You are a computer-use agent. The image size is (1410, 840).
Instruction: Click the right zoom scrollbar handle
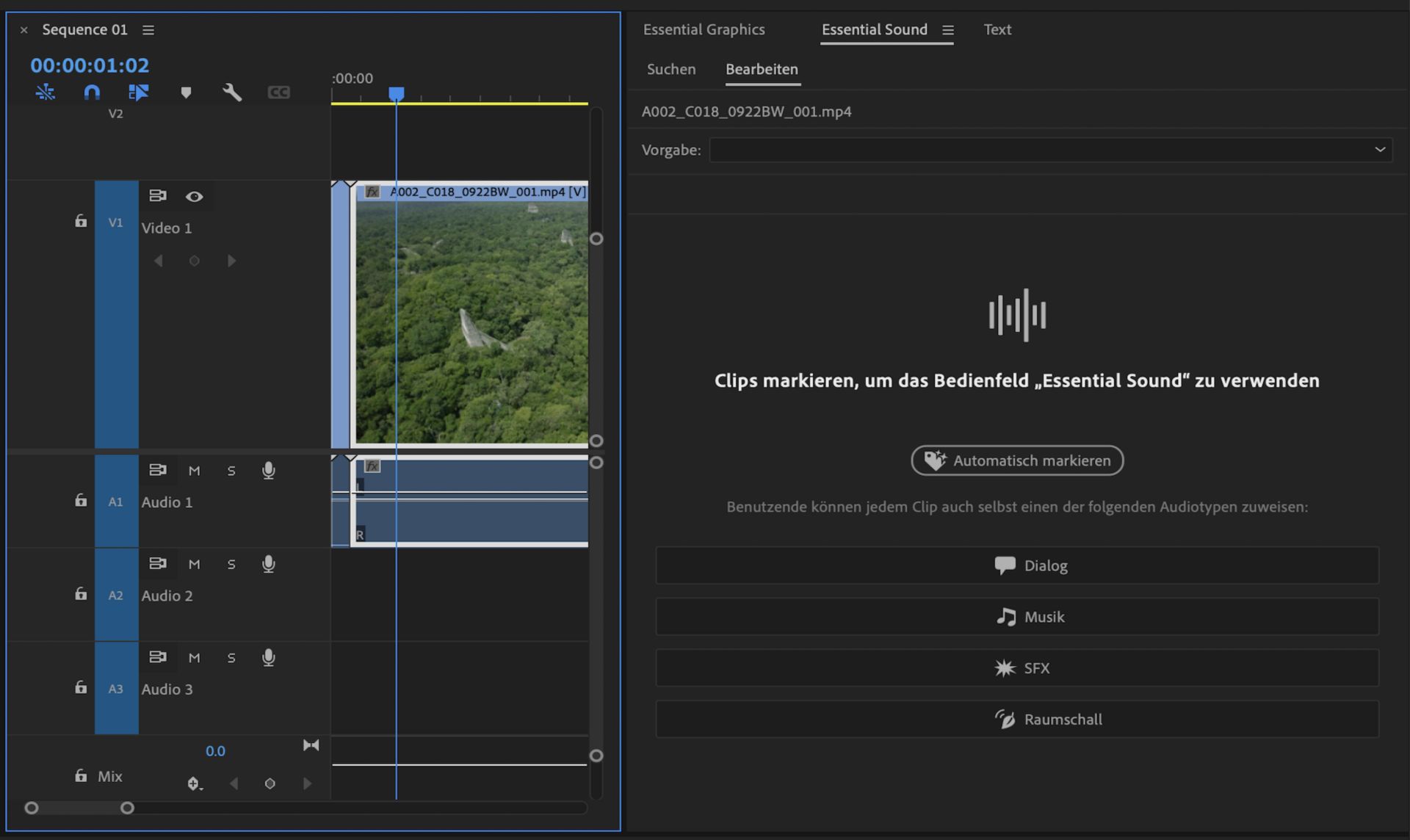127,808
